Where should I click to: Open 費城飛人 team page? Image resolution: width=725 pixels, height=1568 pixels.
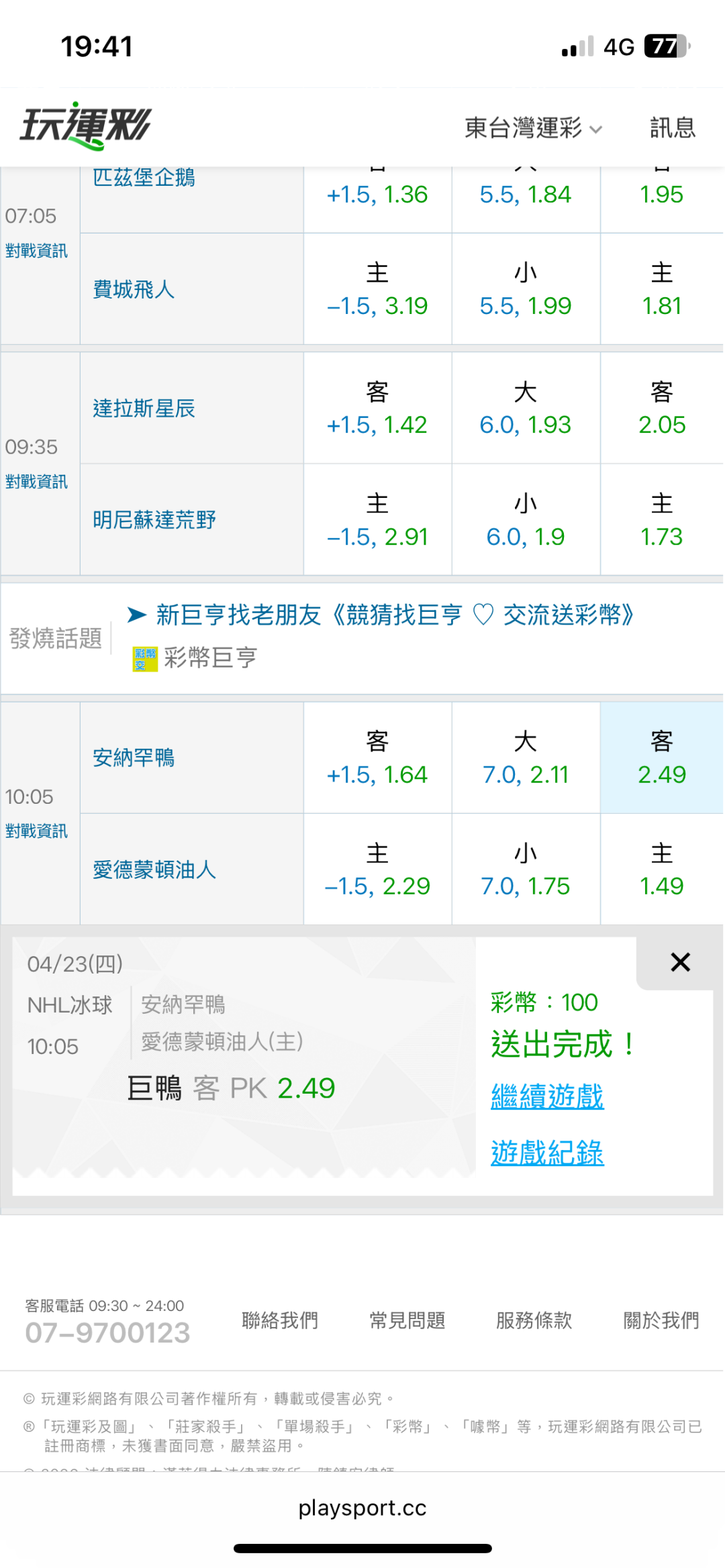point(134,290)
